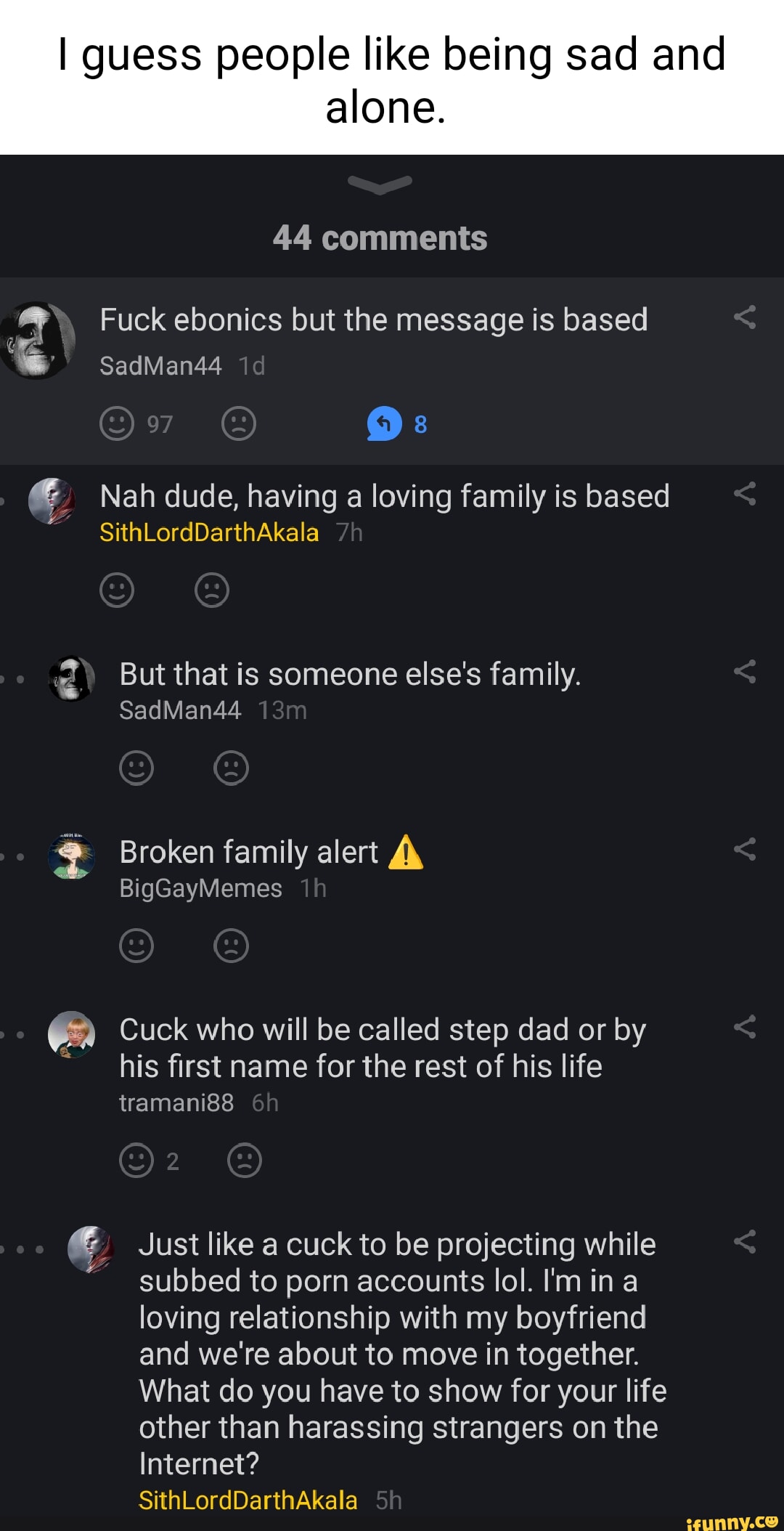Share tramani88's comment
The width and height of the screenshot is (784, 1531).
745,1027
